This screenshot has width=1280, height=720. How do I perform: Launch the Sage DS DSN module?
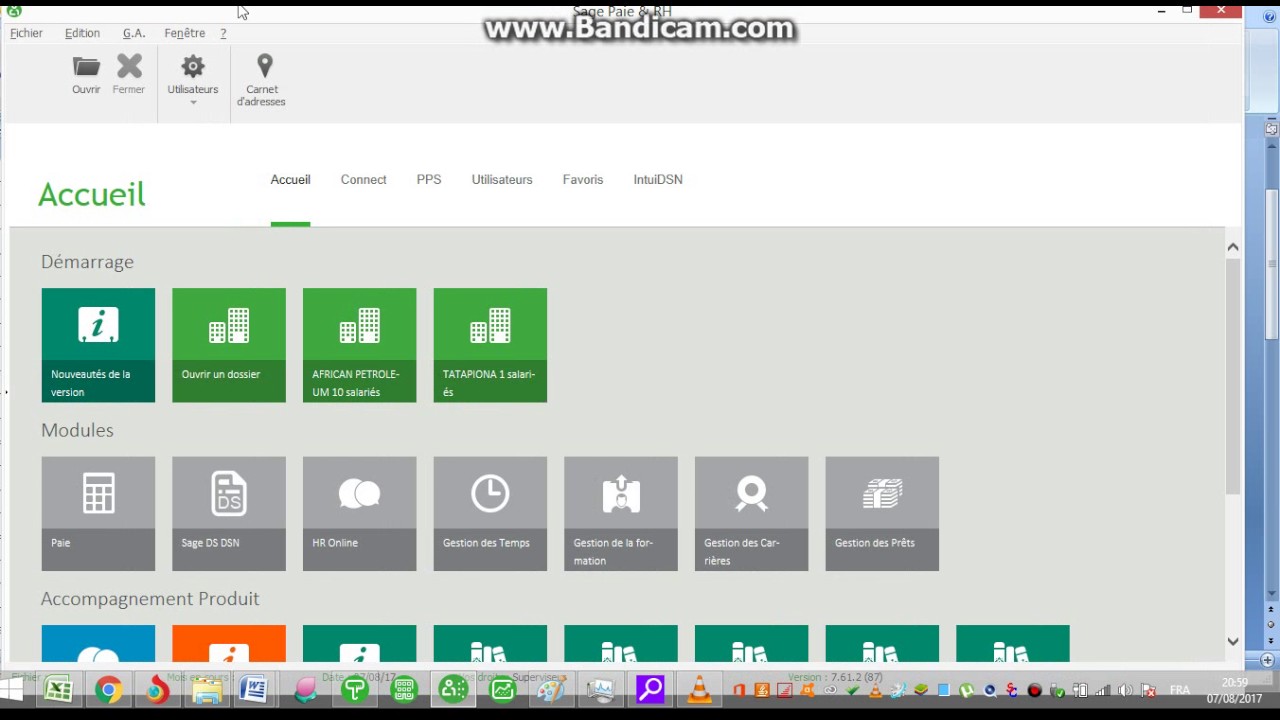[229, 514]
